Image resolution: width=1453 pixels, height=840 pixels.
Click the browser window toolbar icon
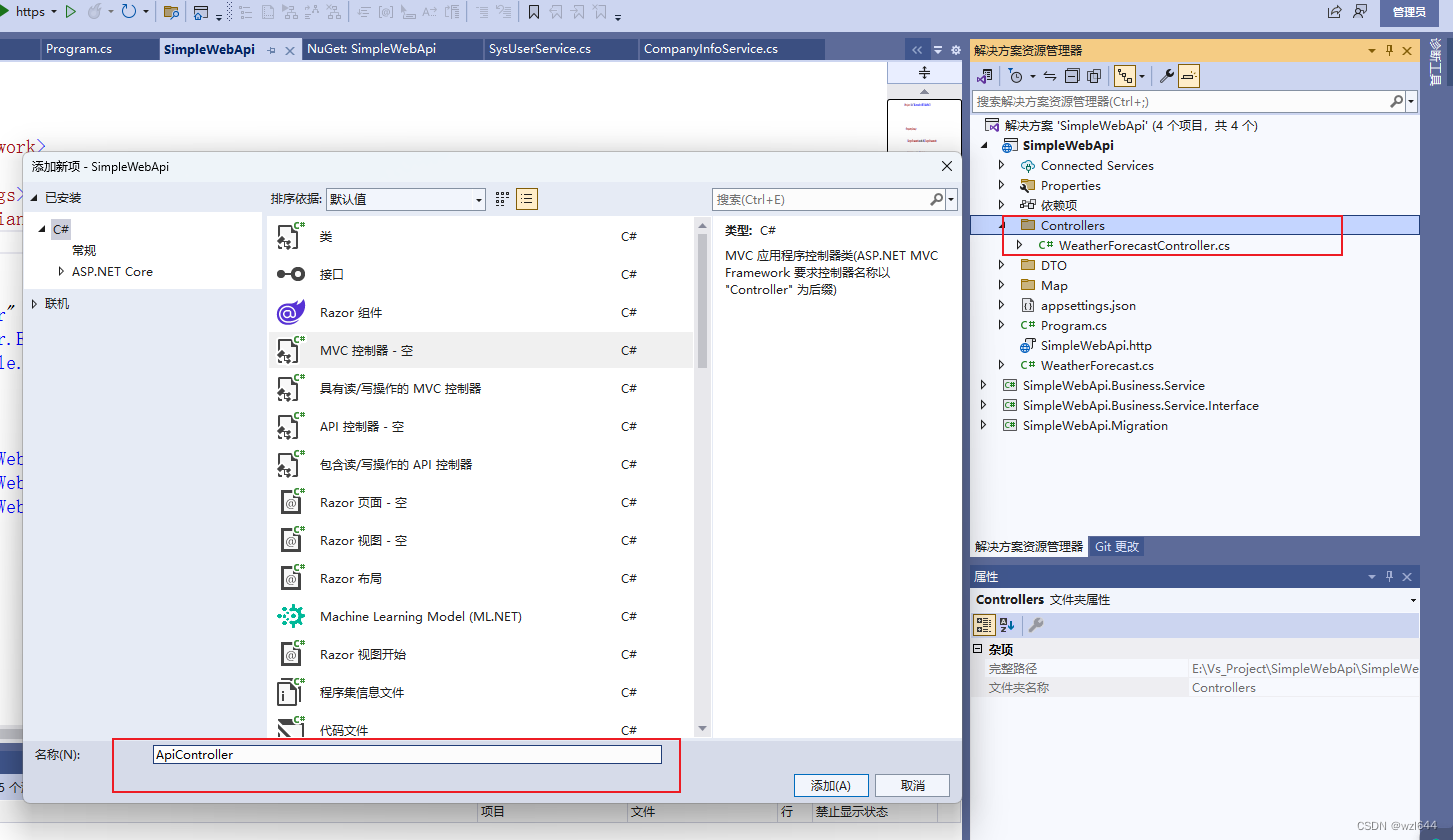click(x=201, y=12)
